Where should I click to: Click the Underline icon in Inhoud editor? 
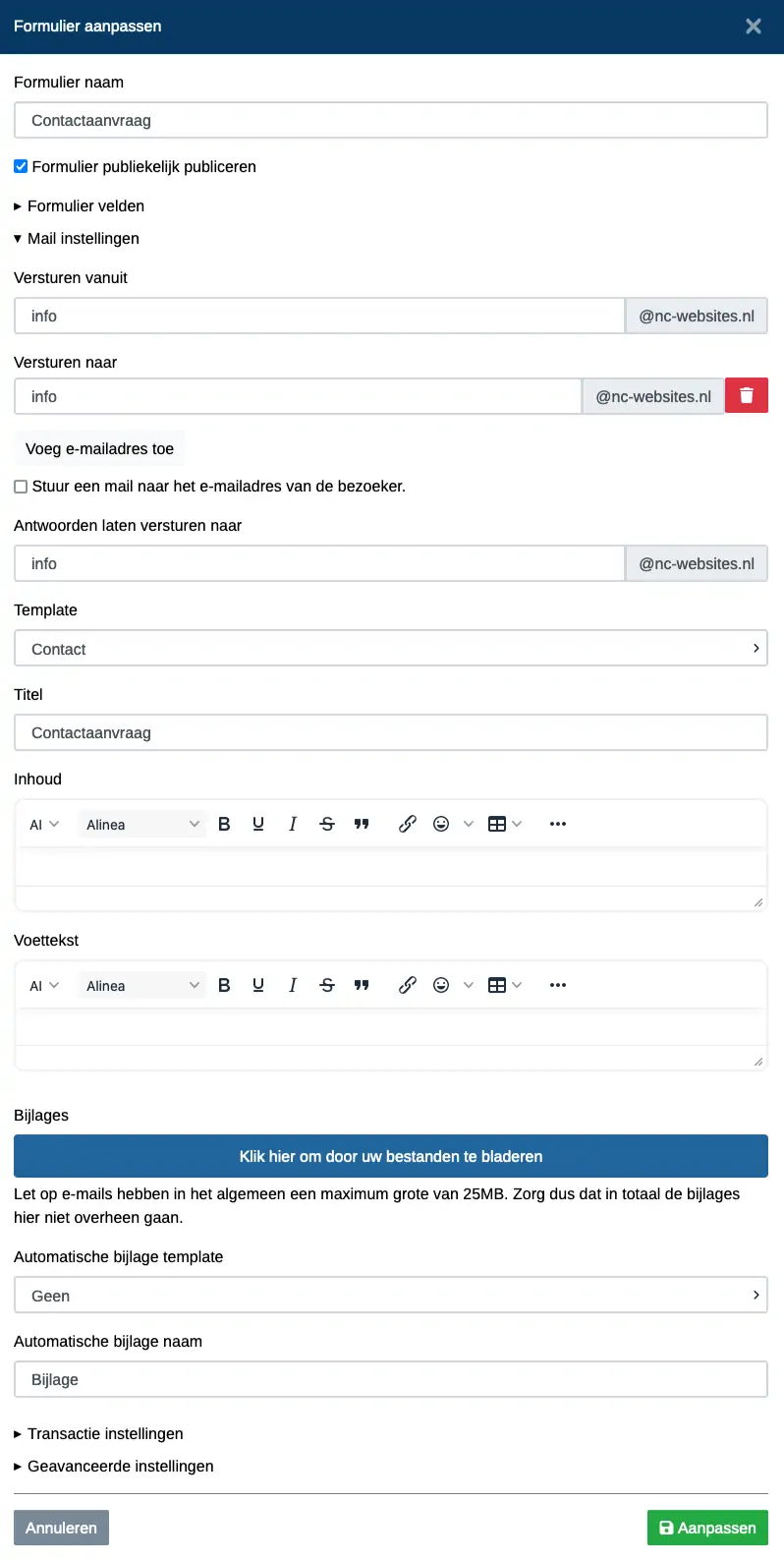258,824
